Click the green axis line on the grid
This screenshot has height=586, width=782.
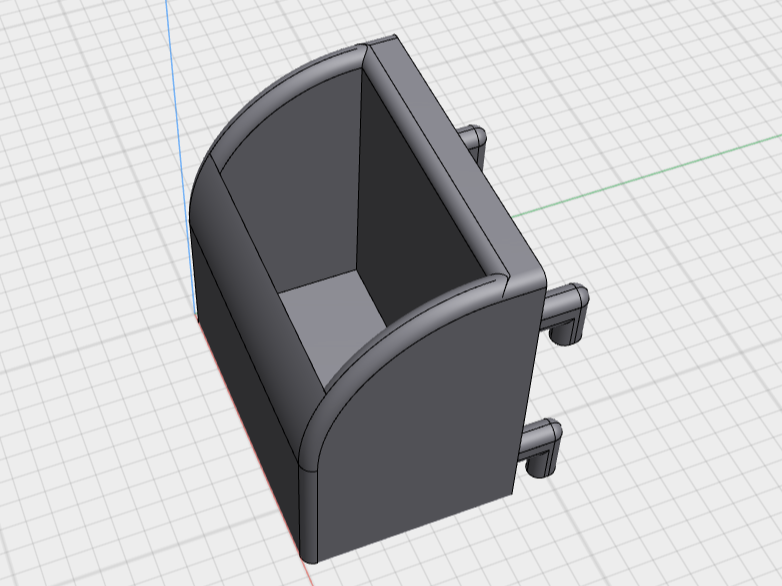[x=647, y=177]
